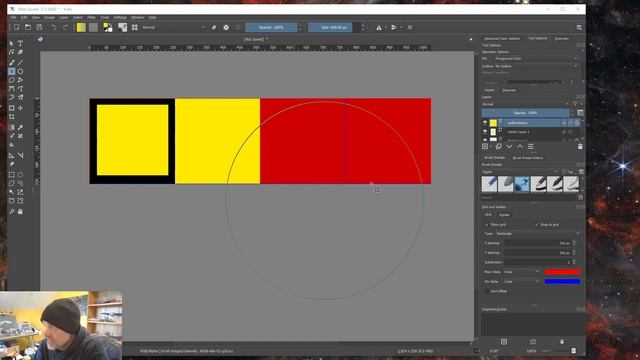Open the Fill option dropdown

536,59
